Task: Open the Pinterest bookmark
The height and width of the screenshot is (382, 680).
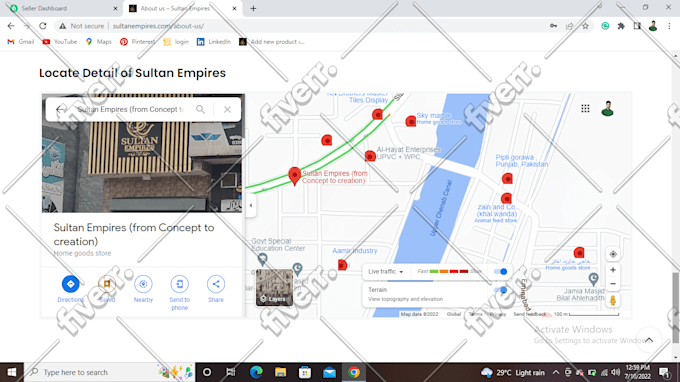Action: pos(137,42)
